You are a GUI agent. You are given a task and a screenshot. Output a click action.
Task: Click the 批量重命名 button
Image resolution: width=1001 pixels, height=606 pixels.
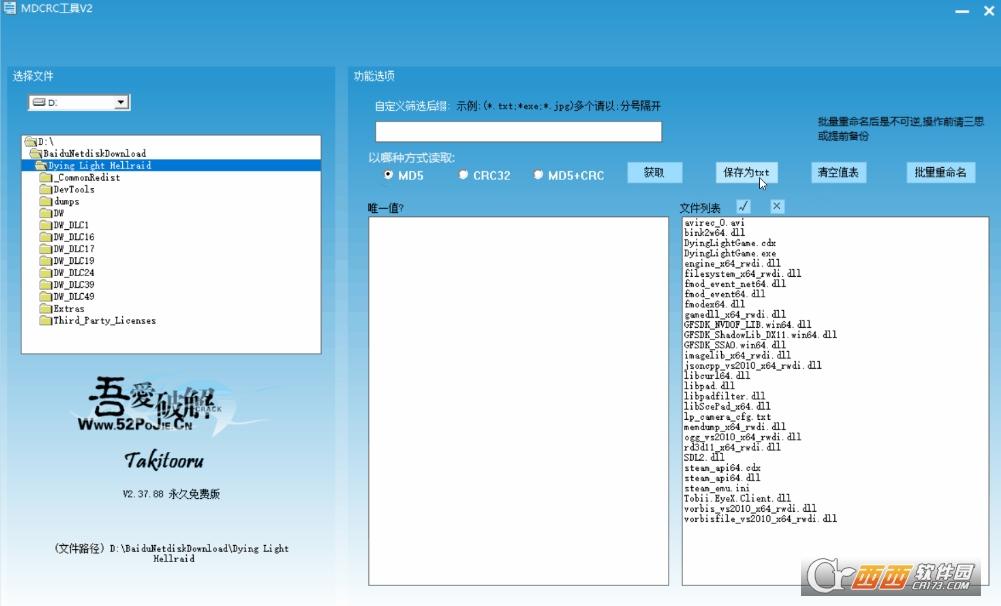[x=940, y=172]
